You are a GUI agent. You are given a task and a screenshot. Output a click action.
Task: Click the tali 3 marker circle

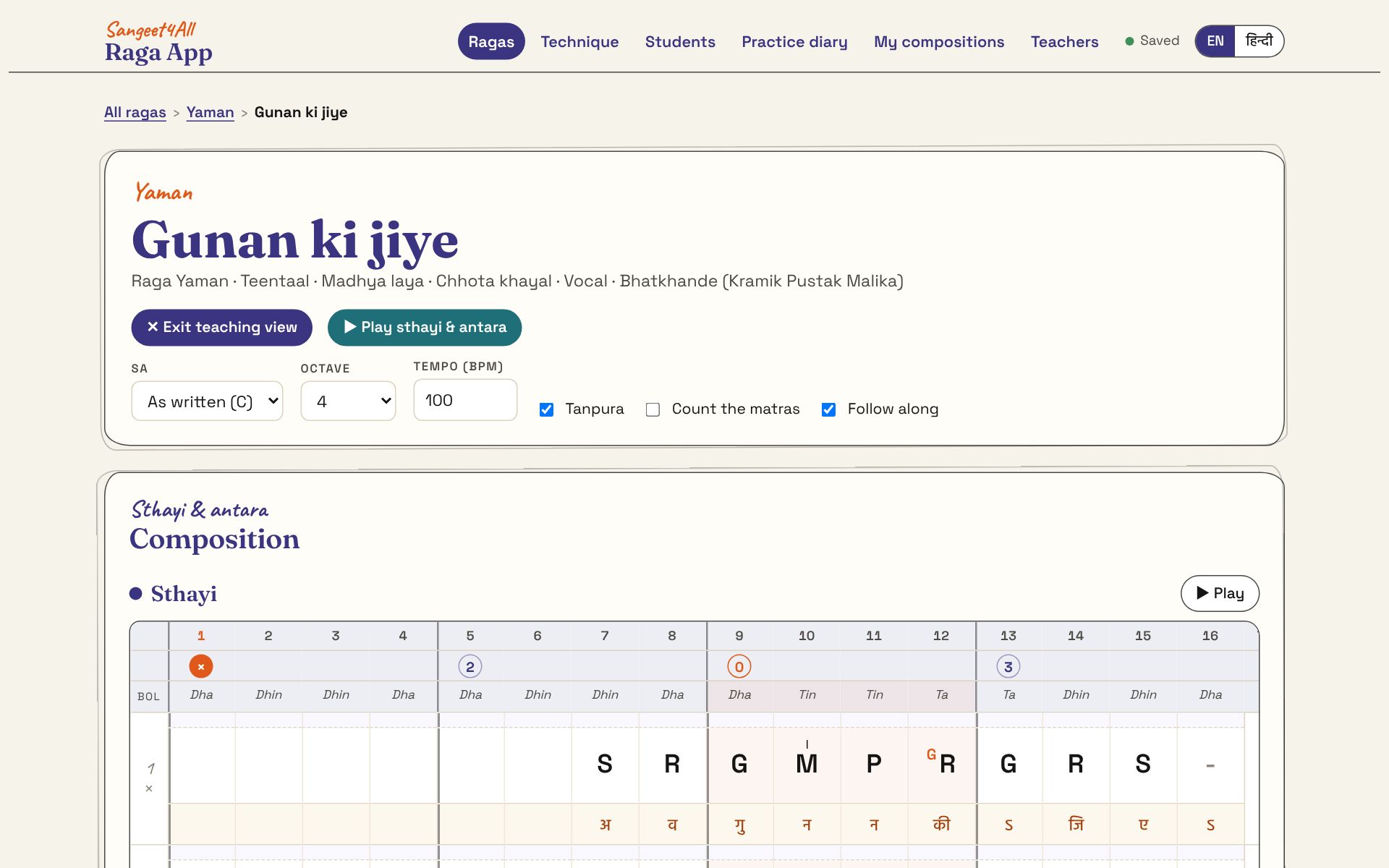point(1008,666)
